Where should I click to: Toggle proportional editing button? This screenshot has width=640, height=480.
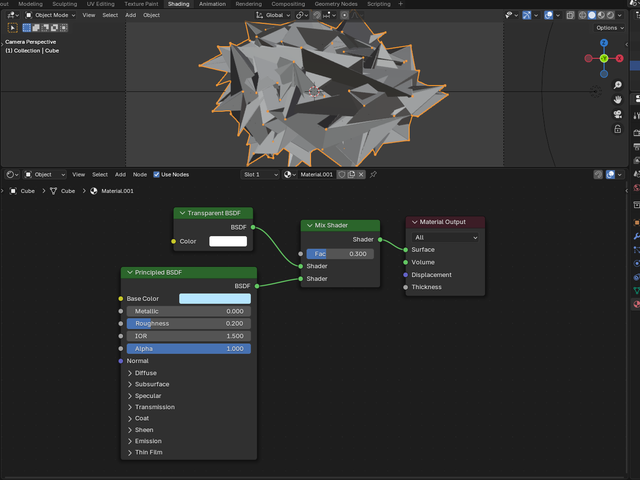[x=344, y=15]
